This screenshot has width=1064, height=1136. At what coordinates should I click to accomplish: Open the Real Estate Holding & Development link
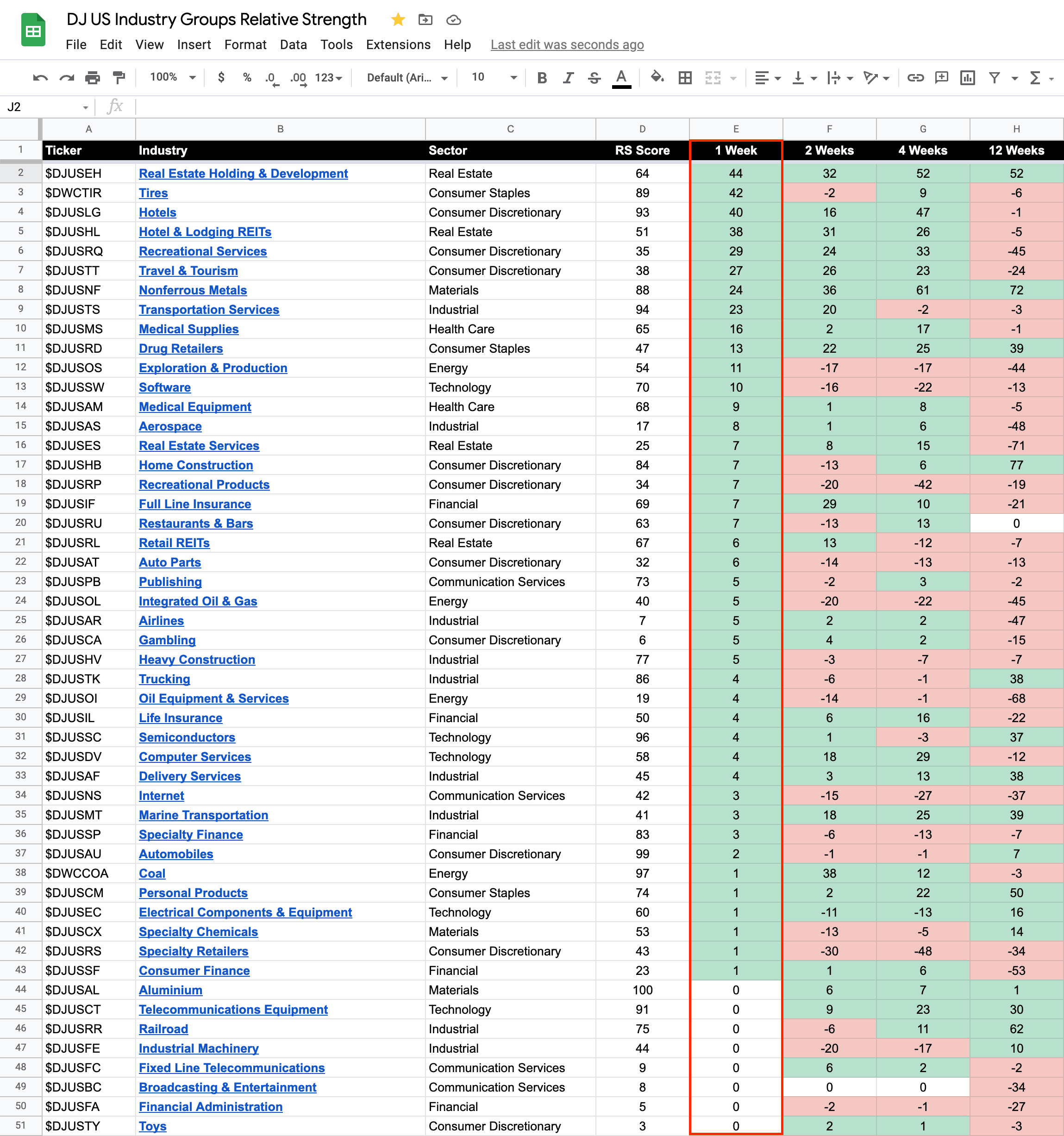243,173
